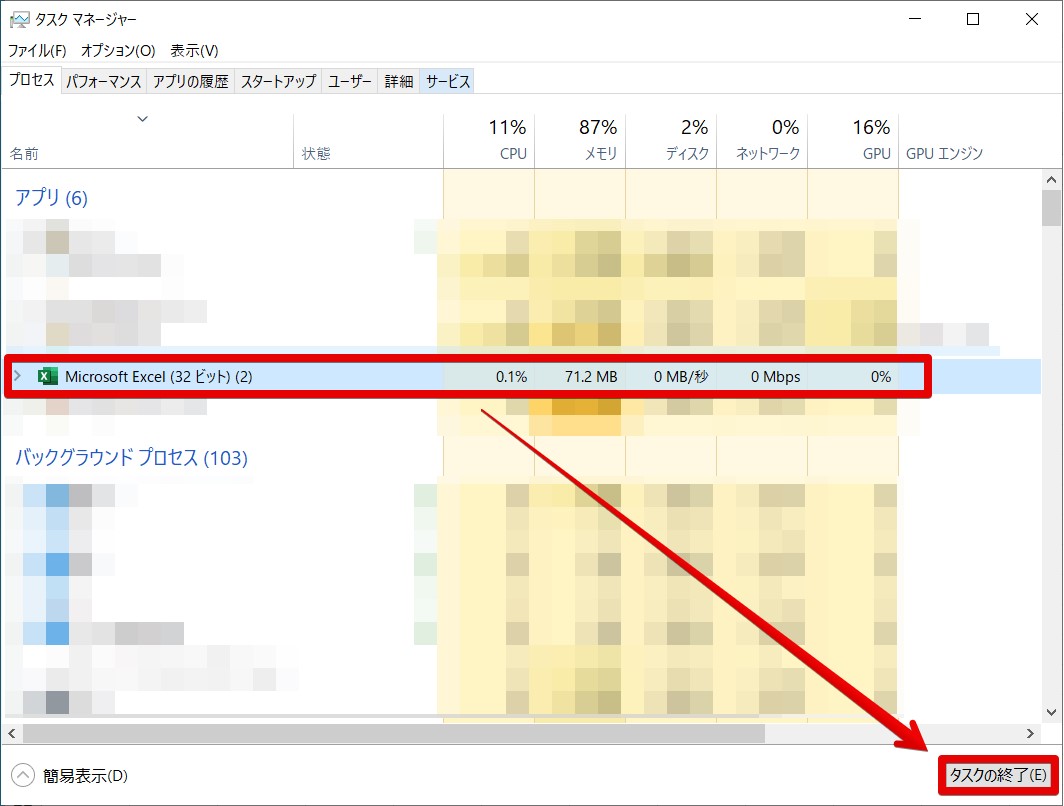Switch to the アプリの履歴 tab

point(191,81)
